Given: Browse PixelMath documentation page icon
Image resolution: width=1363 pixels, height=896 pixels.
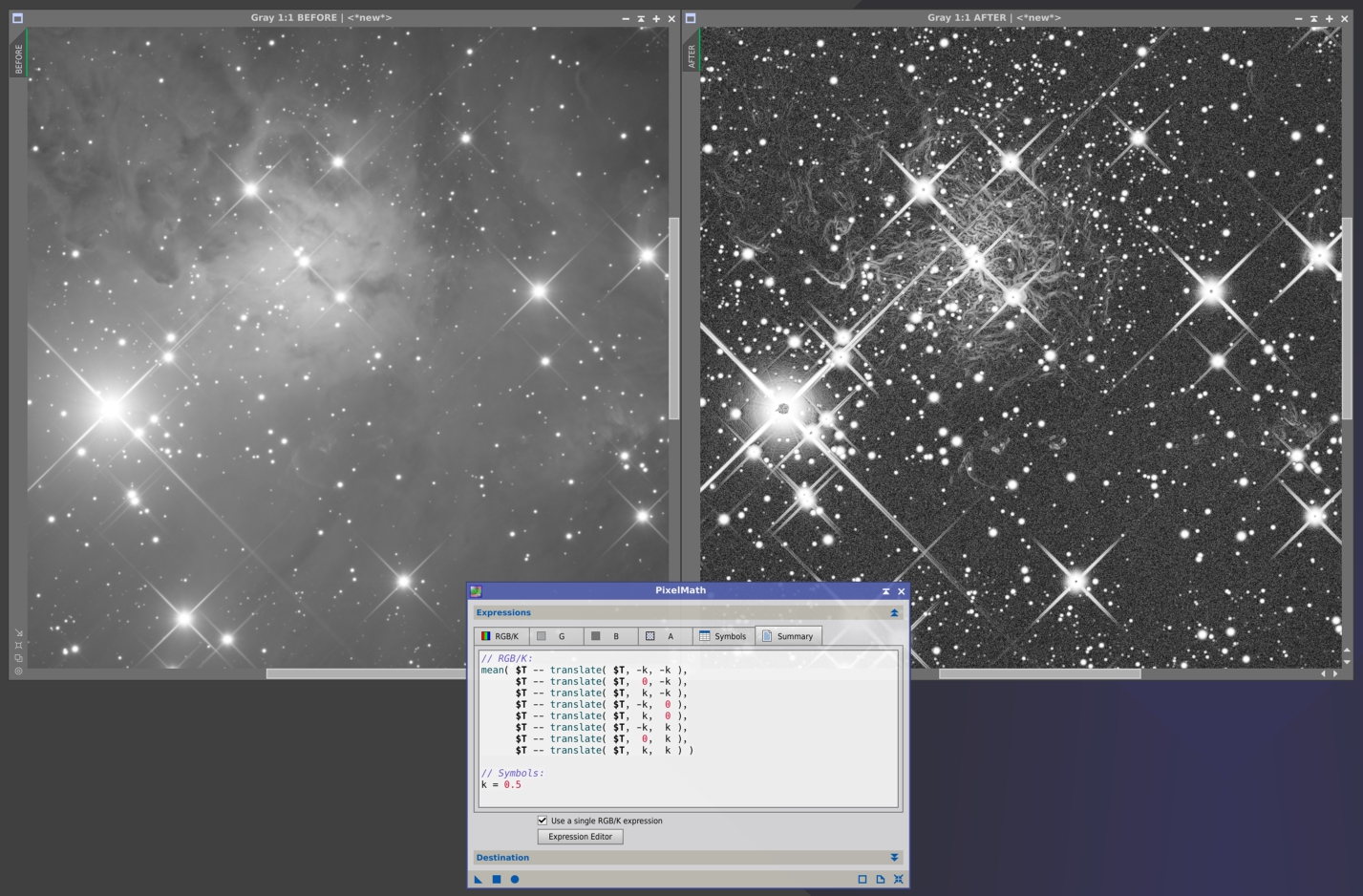Looking at the screenshot, I should (x=881, y=879).
